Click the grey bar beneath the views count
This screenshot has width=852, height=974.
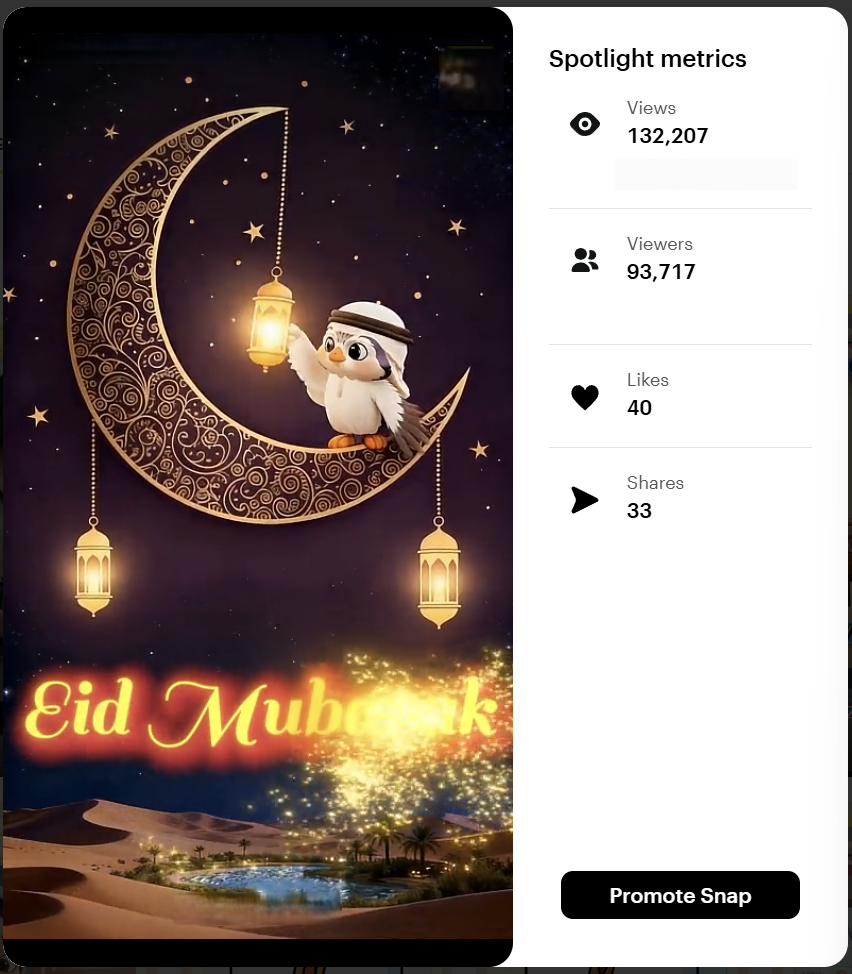(705, 174)
